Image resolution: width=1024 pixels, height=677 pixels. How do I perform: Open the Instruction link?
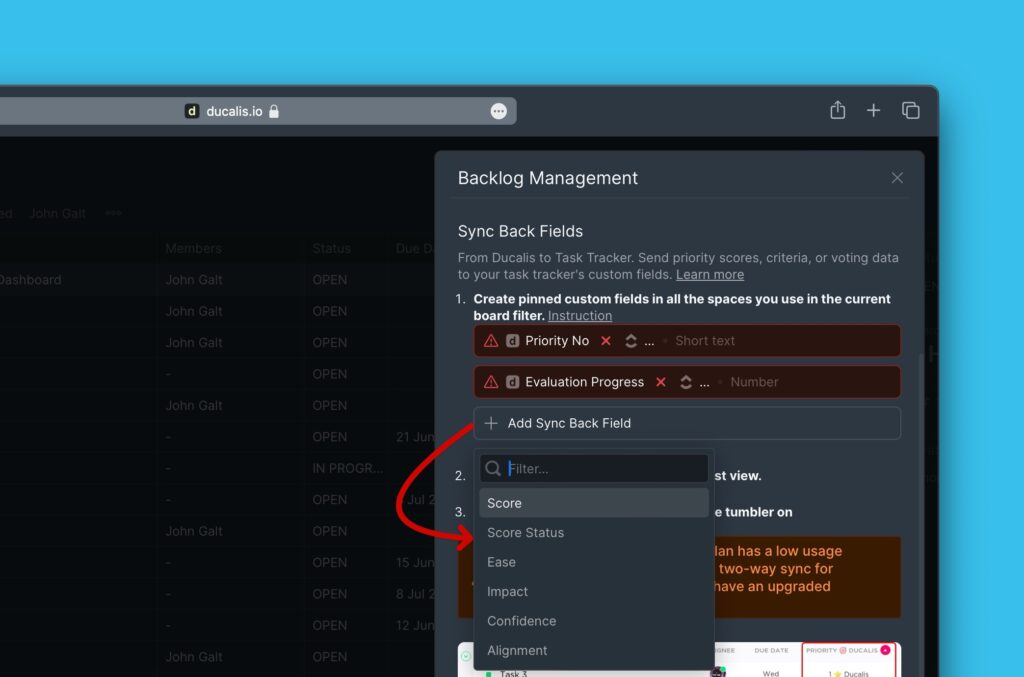[580, 316]
